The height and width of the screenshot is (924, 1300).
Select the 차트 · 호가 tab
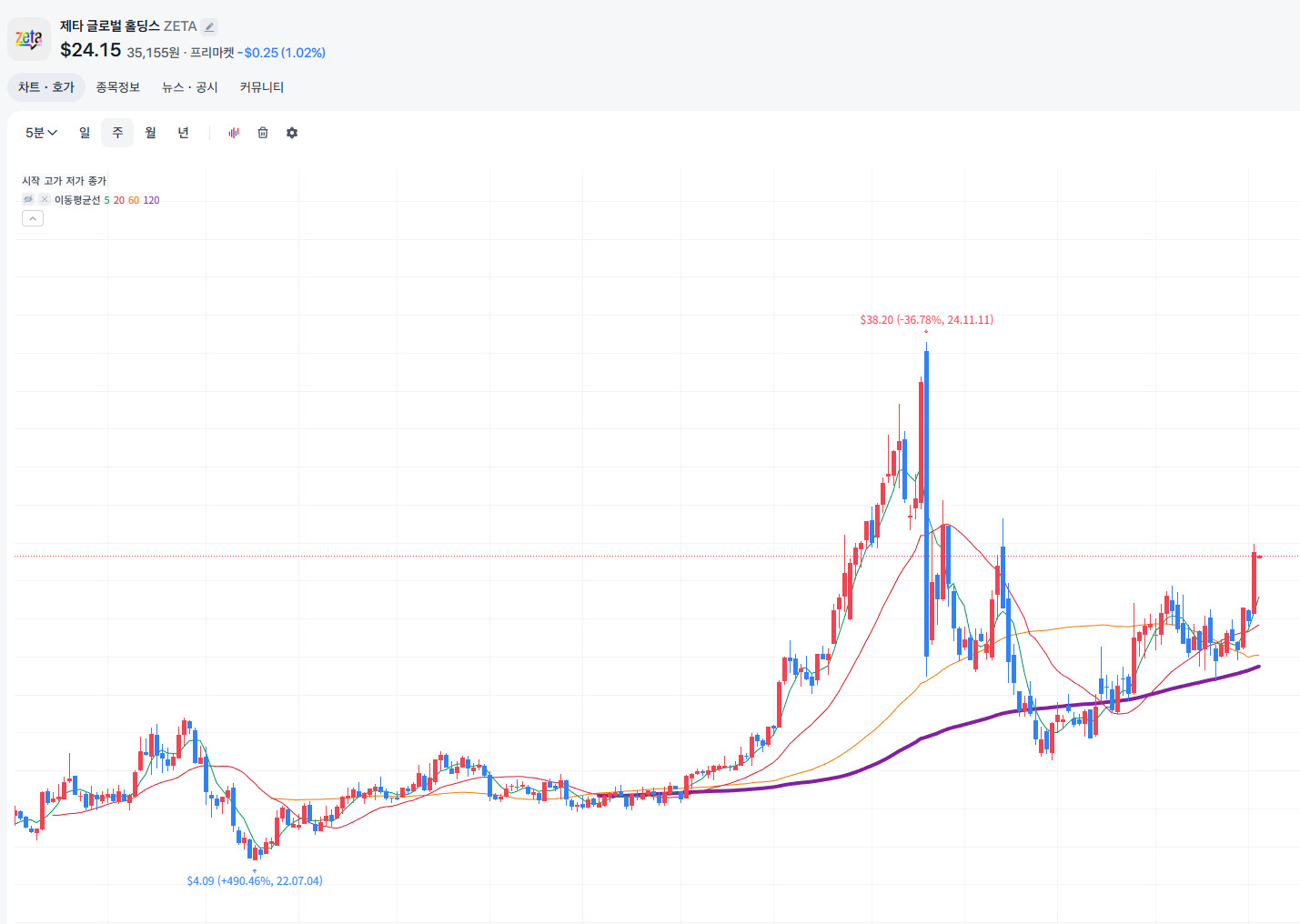[46, 87]
